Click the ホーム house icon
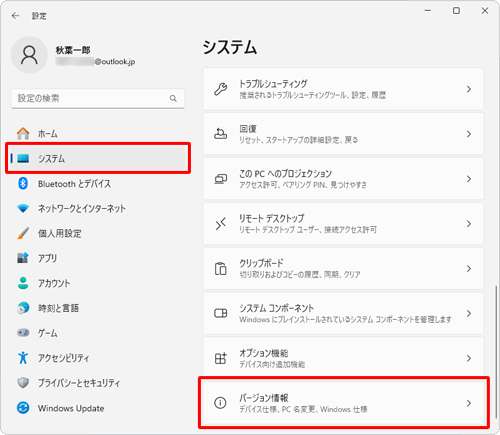The height and width of the screenshot is (435, 500). pyautogui.click(x=23, y=134)
